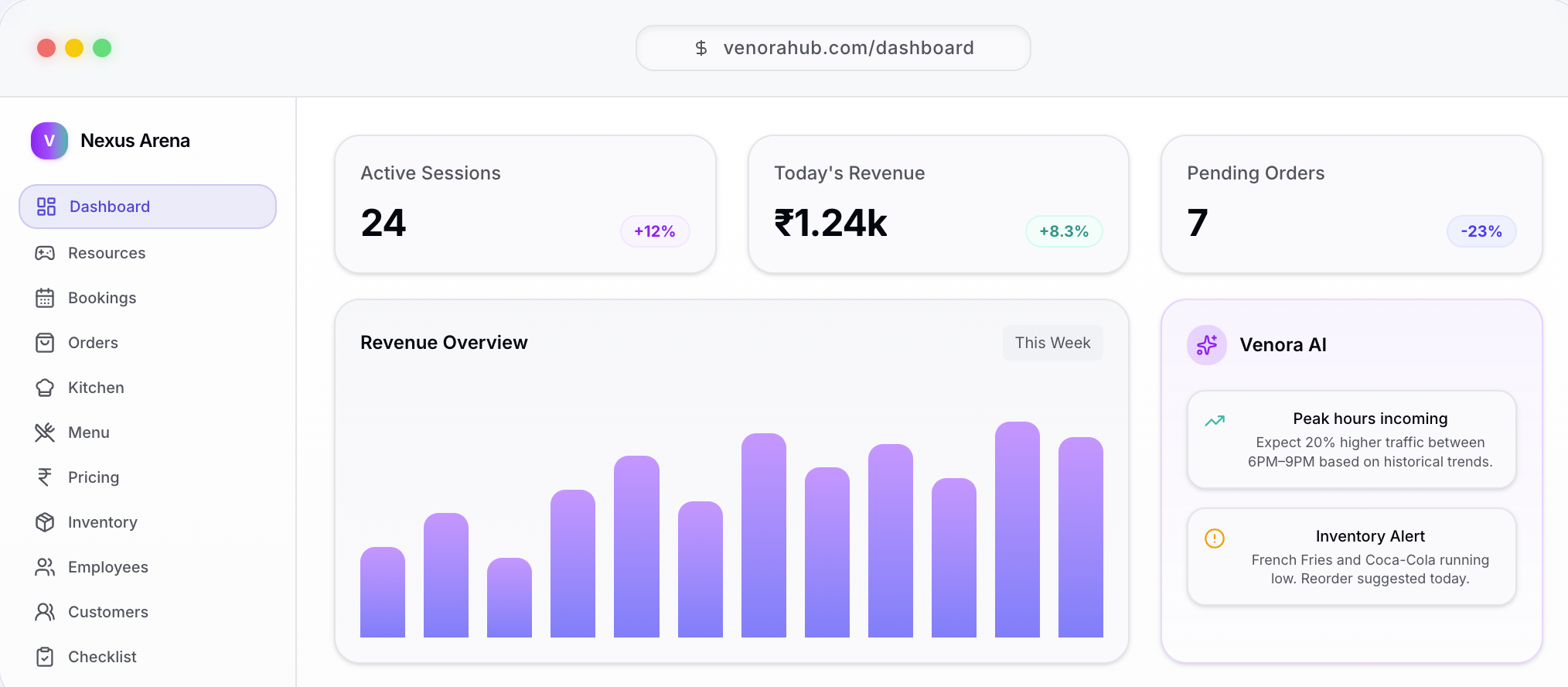Click the 24 active sessions value

383,224
